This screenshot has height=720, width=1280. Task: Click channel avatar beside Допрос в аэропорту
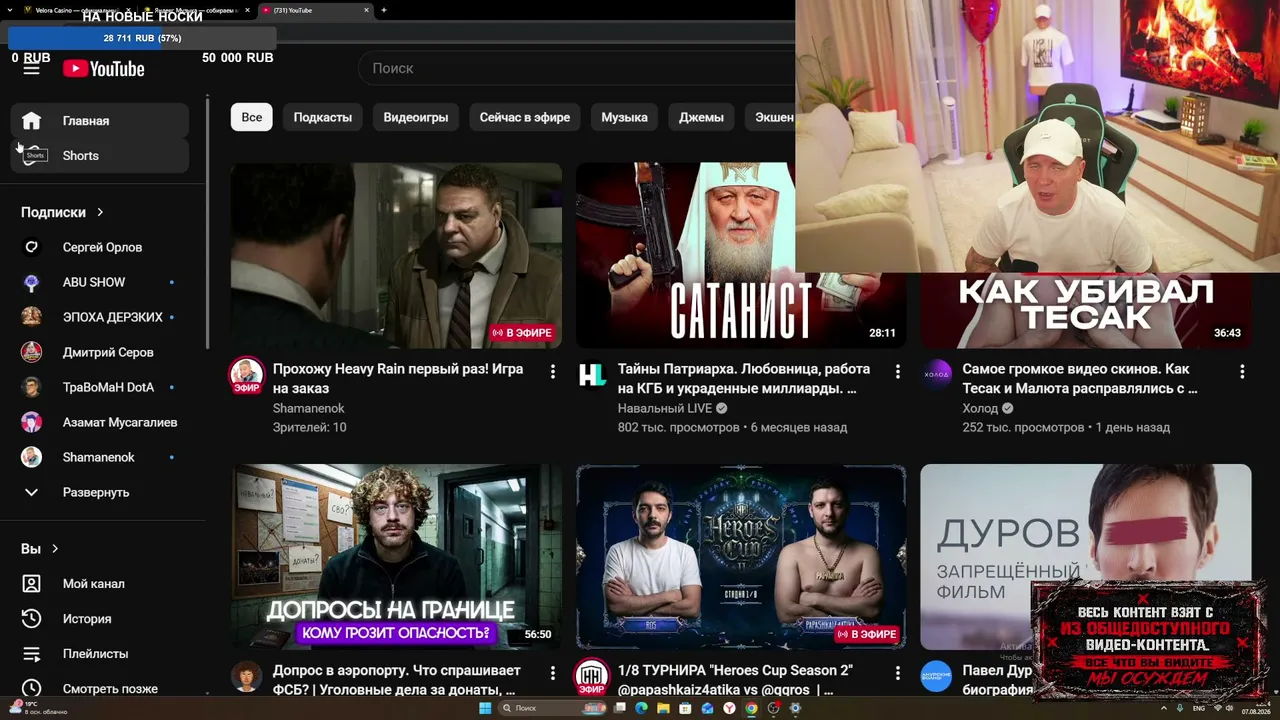(247, 677)
